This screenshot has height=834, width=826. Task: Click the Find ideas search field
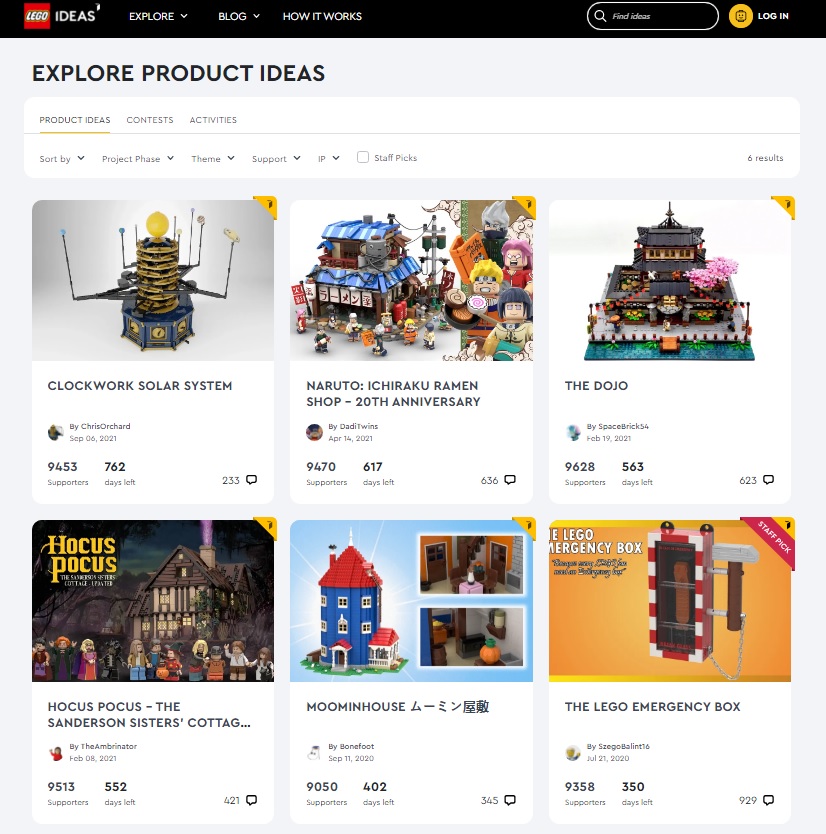pos(653,16)
